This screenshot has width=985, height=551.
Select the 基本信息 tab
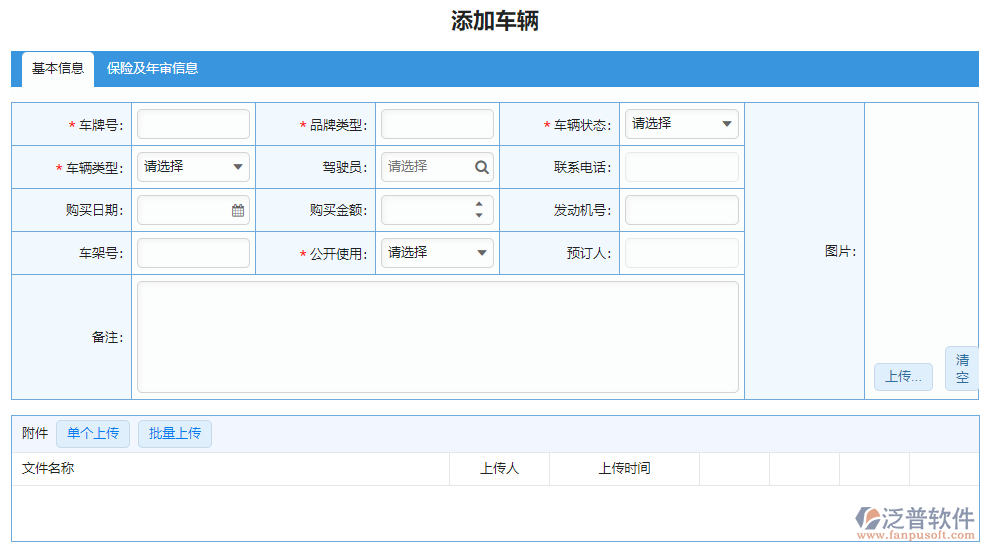(x=58, y=69)
